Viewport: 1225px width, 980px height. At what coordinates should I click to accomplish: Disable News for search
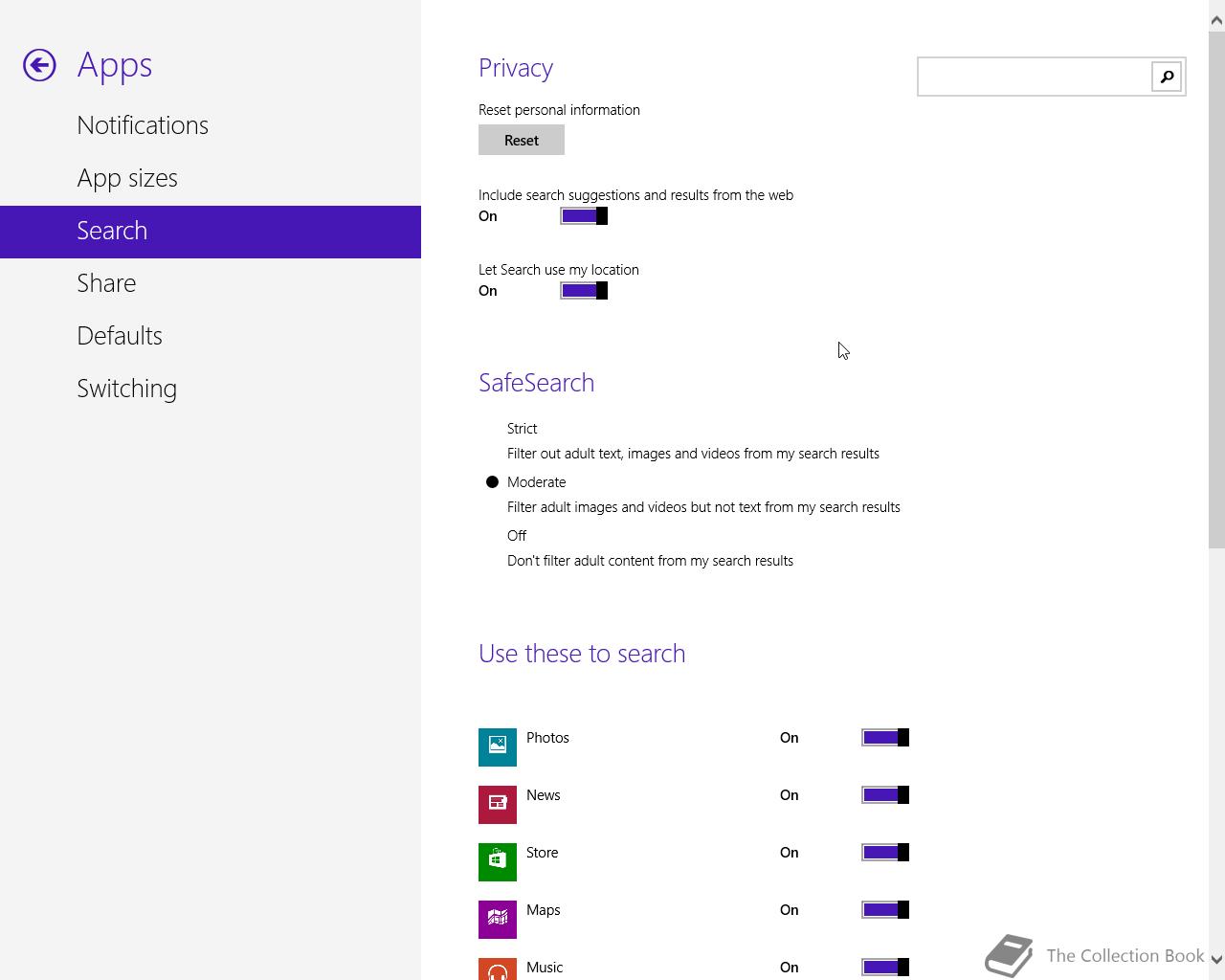[x=885, y=795]
